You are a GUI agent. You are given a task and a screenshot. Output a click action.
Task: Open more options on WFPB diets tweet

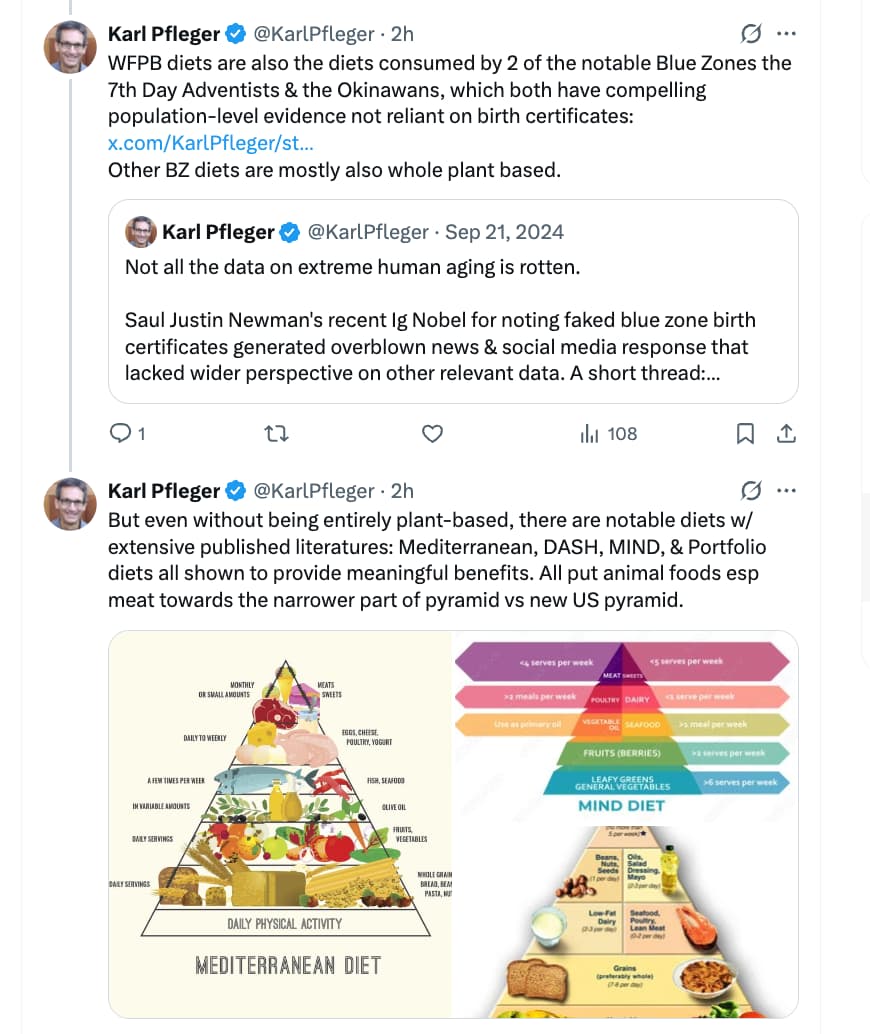point(787,34)
